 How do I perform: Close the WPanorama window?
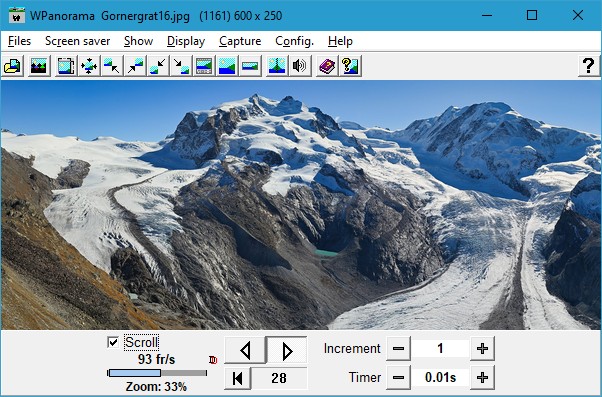tap(577, 15)
